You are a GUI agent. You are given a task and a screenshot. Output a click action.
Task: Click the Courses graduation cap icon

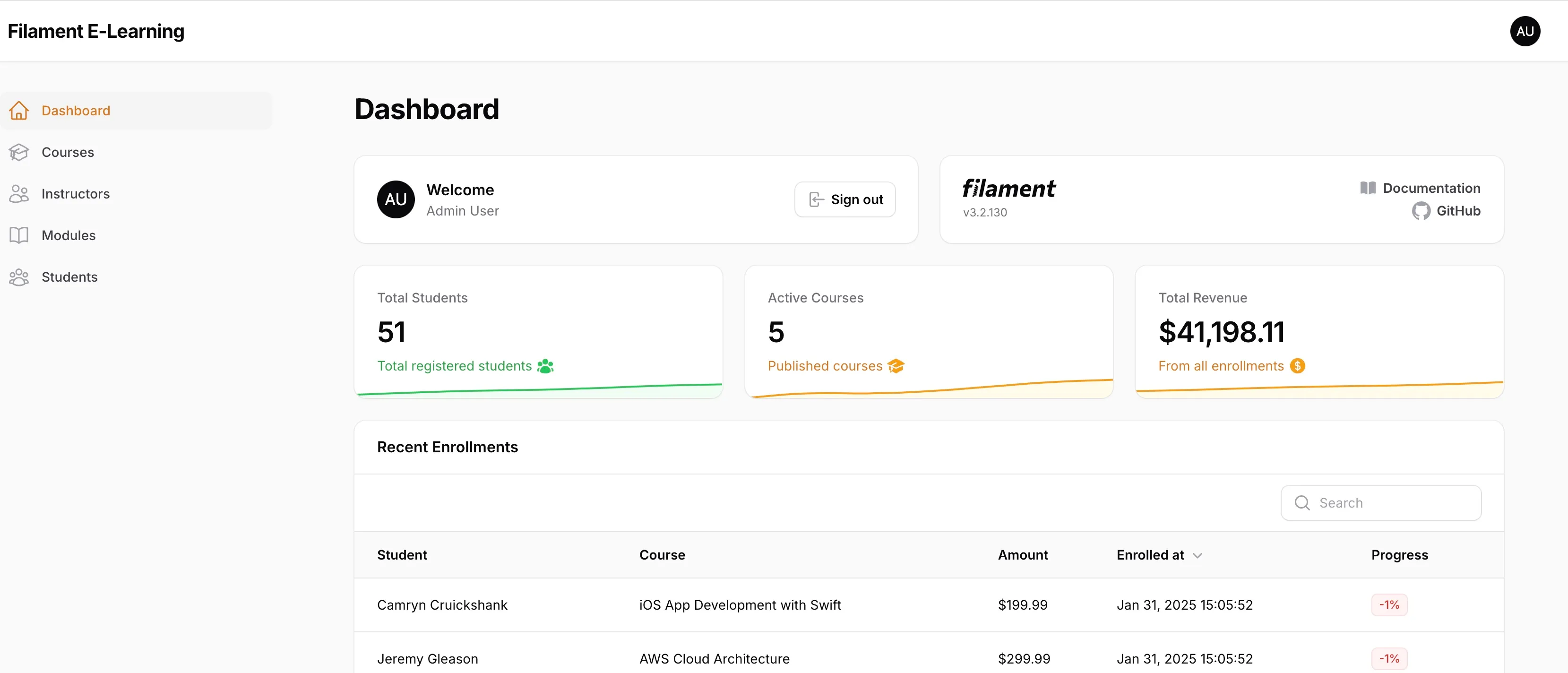[20, 151]
